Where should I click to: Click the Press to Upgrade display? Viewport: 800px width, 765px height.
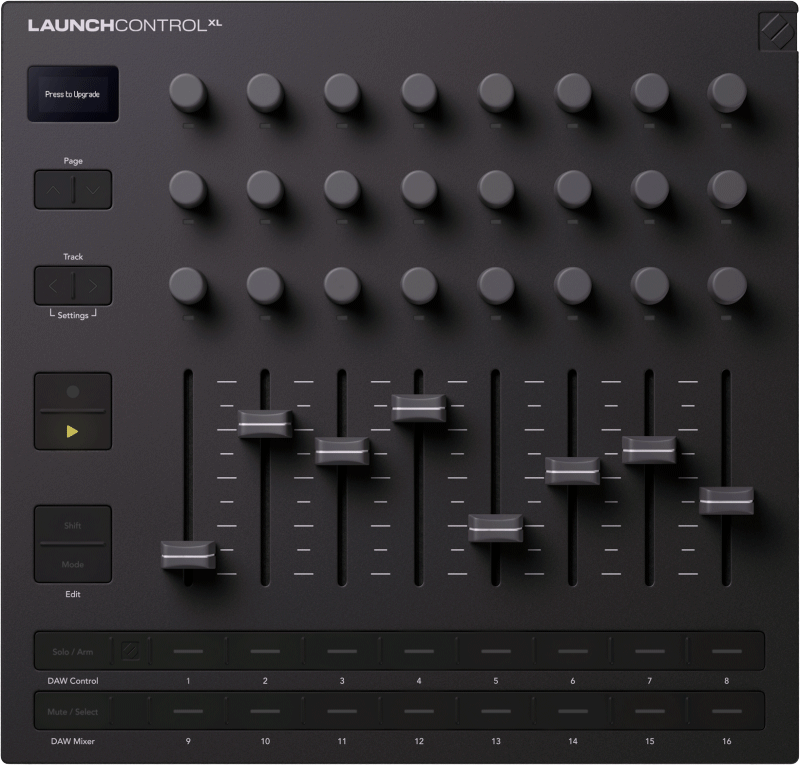pyautogui.click(x=73, y=94)
